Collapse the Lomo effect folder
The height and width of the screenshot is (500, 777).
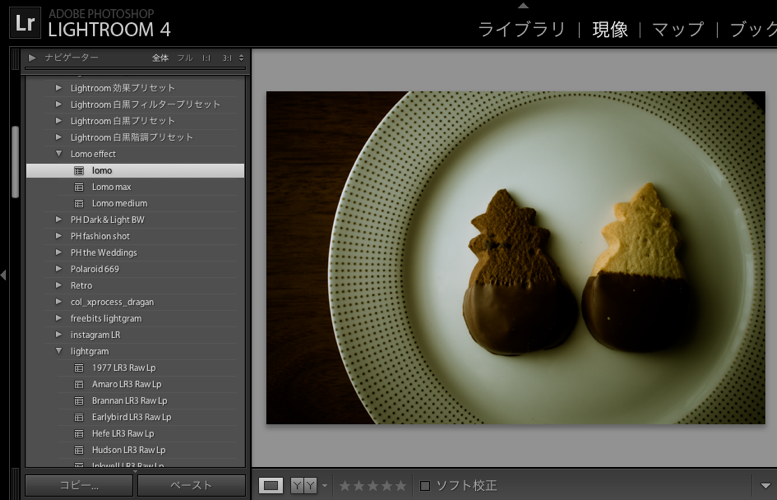point(58,154)
